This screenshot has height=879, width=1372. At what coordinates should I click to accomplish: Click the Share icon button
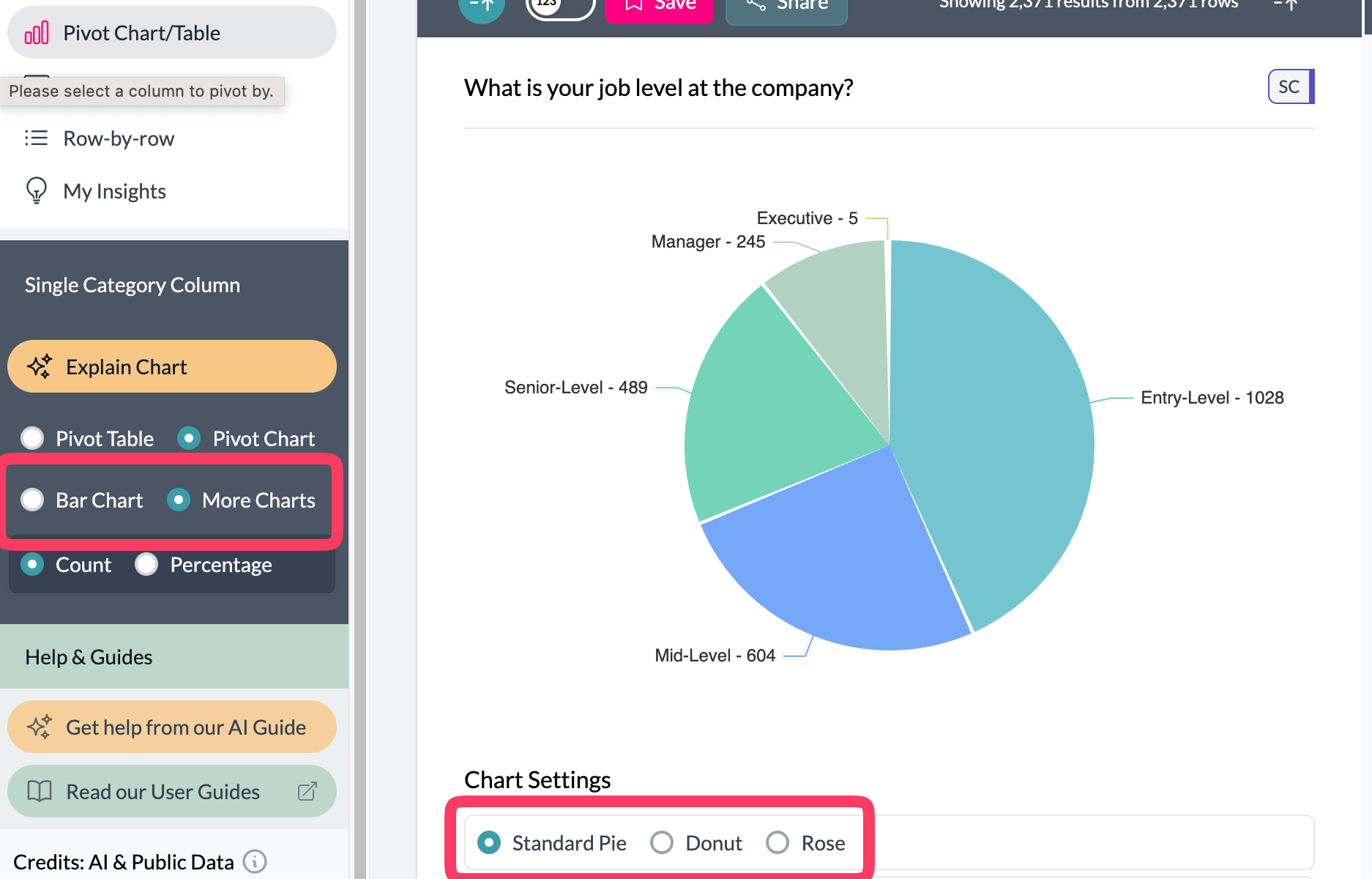coord(754,4)
